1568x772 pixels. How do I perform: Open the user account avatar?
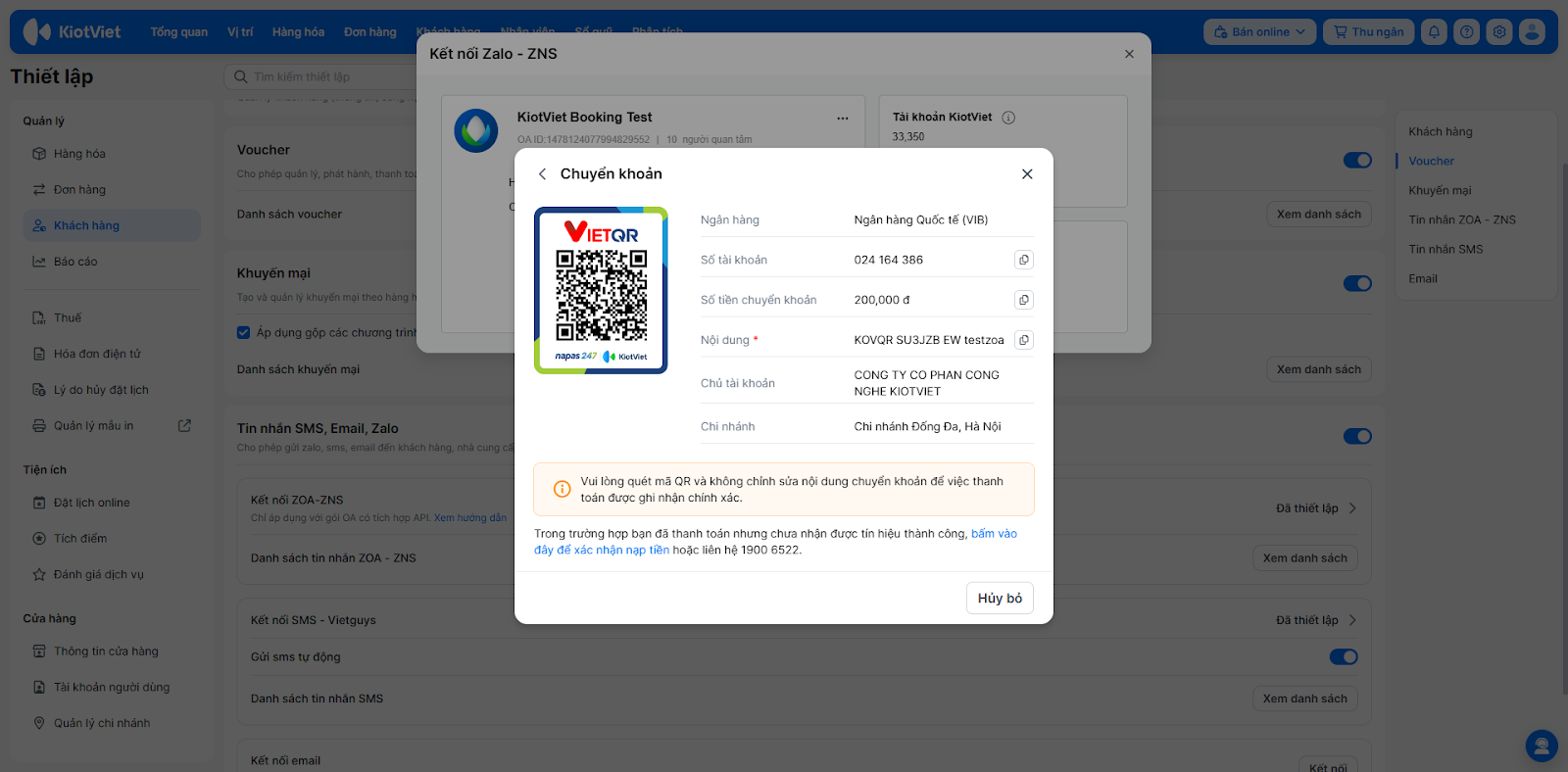point(1532,31)
